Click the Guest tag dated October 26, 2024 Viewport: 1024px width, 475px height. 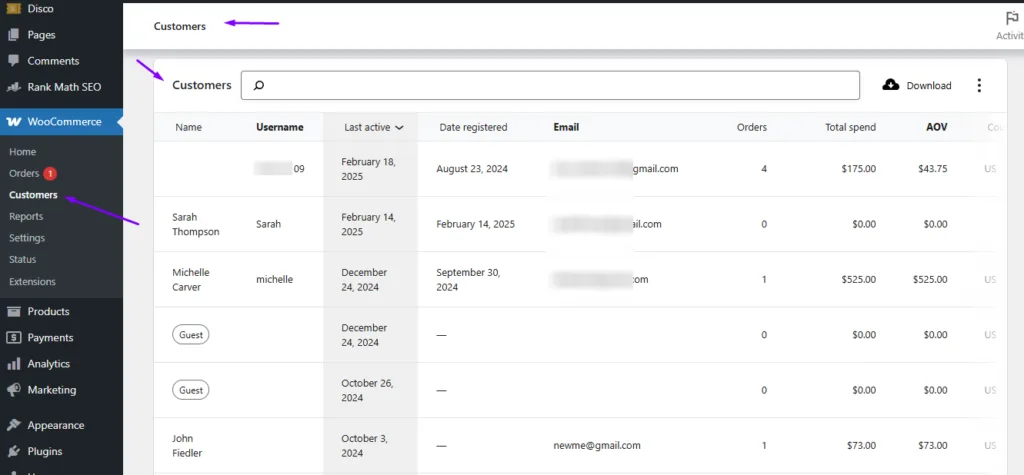pos(191,390)
